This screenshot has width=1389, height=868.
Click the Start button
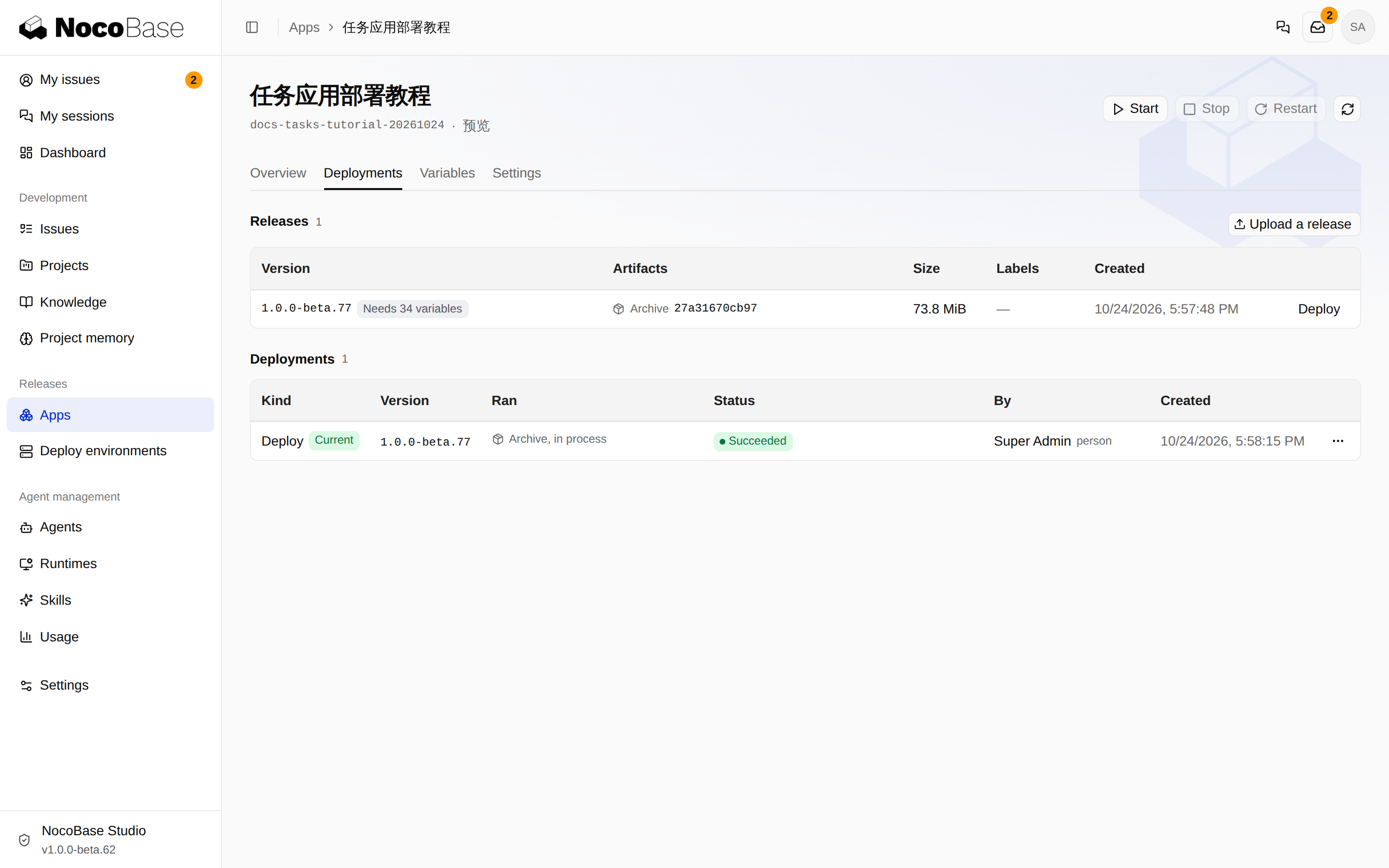1135,109
